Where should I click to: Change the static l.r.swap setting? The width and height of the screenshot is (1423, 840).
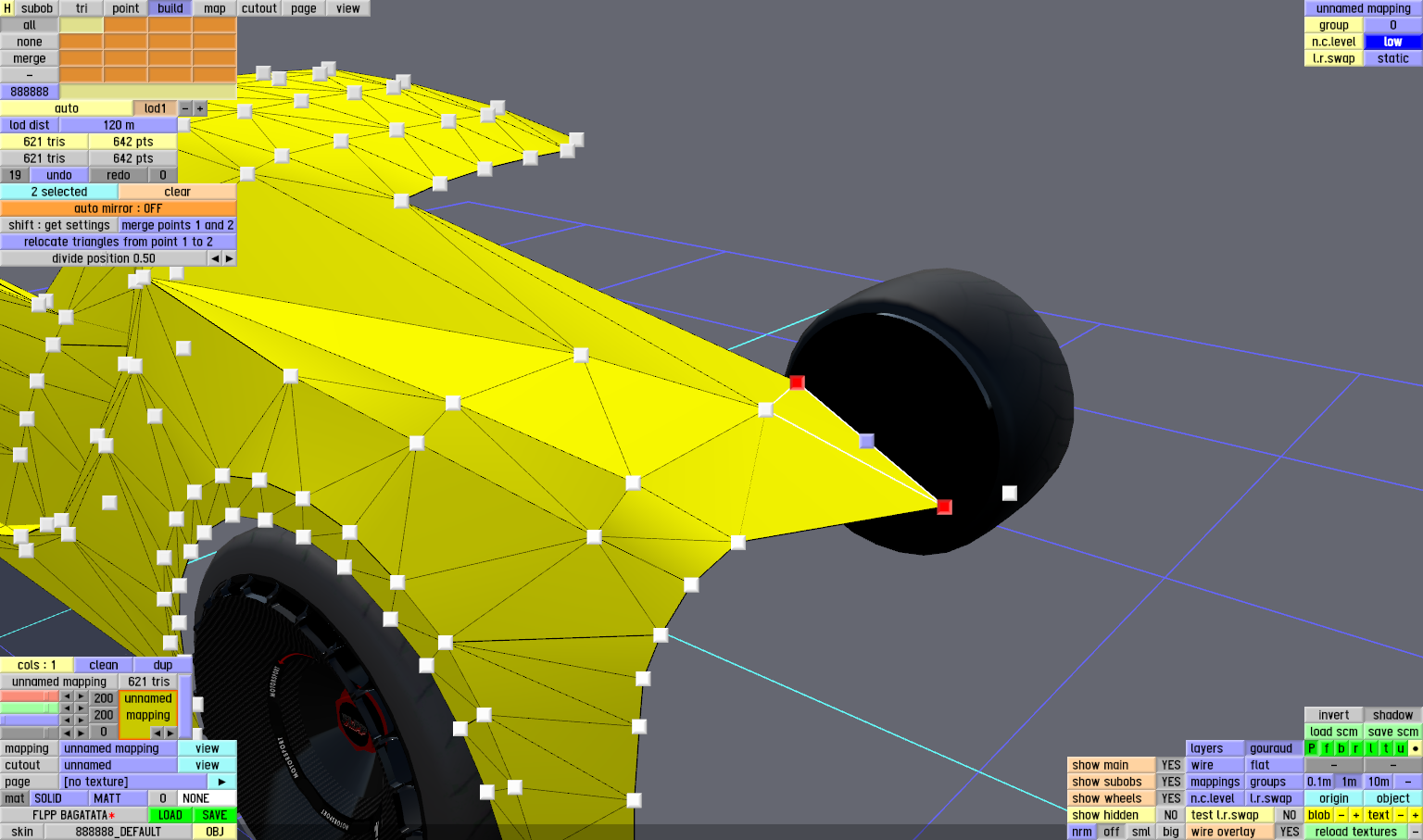[1393, 58]
